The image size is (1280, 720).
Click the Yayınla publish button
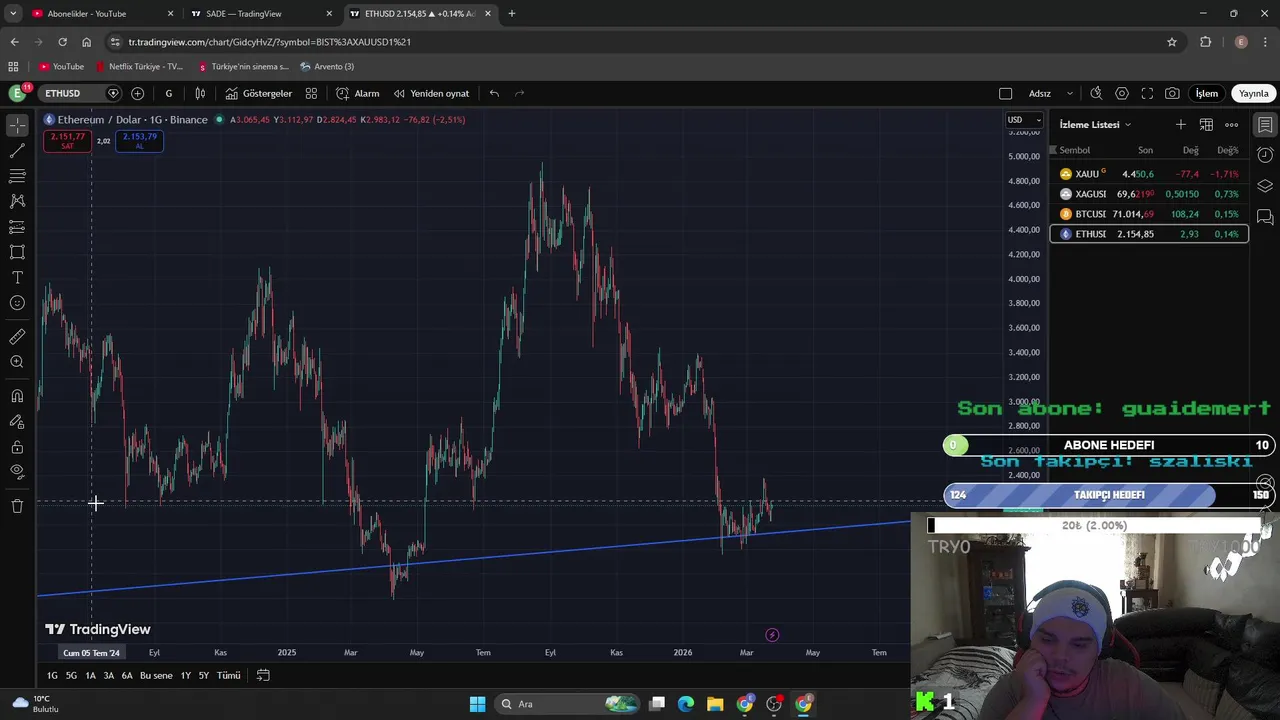[1253, 93]
